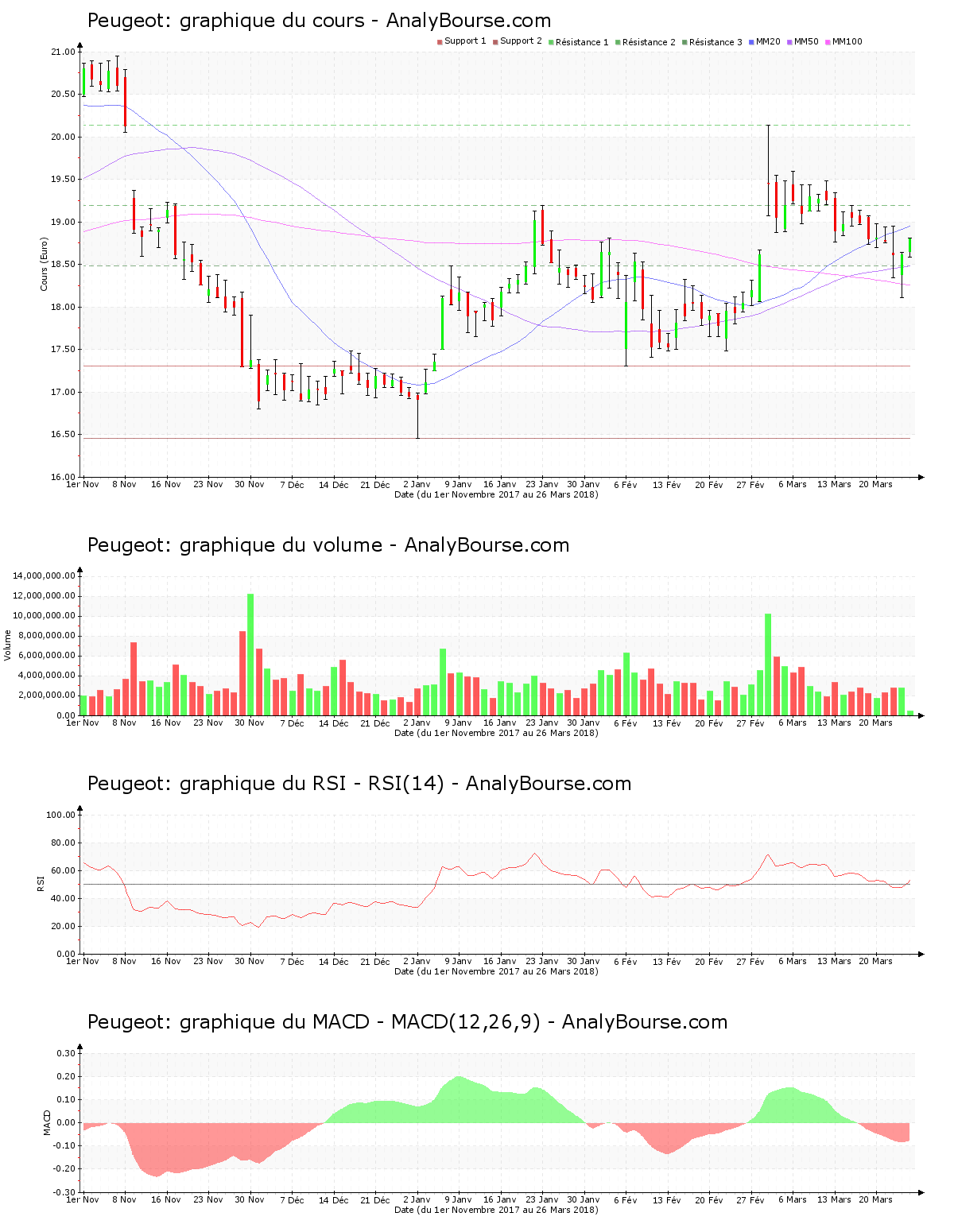Image resolution: width=954 pixels, height=1232 pixels.
Task: Click the pink square beside MM100
Action: (828, 42)
